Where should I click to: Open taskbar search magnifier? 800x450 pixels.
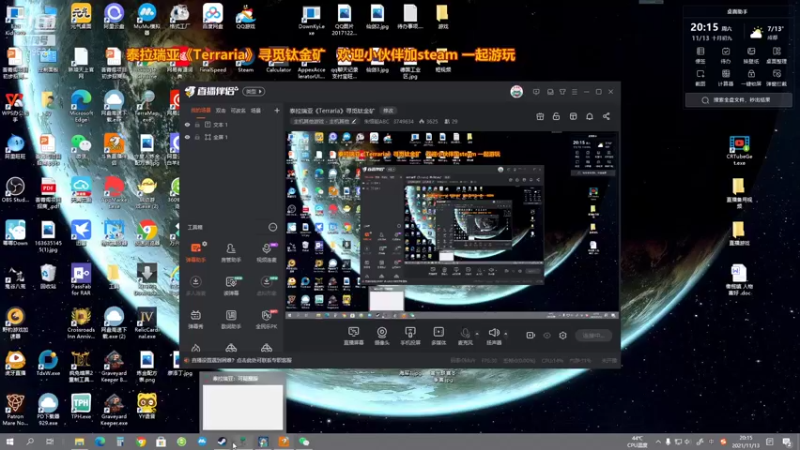tap(30, 442)
